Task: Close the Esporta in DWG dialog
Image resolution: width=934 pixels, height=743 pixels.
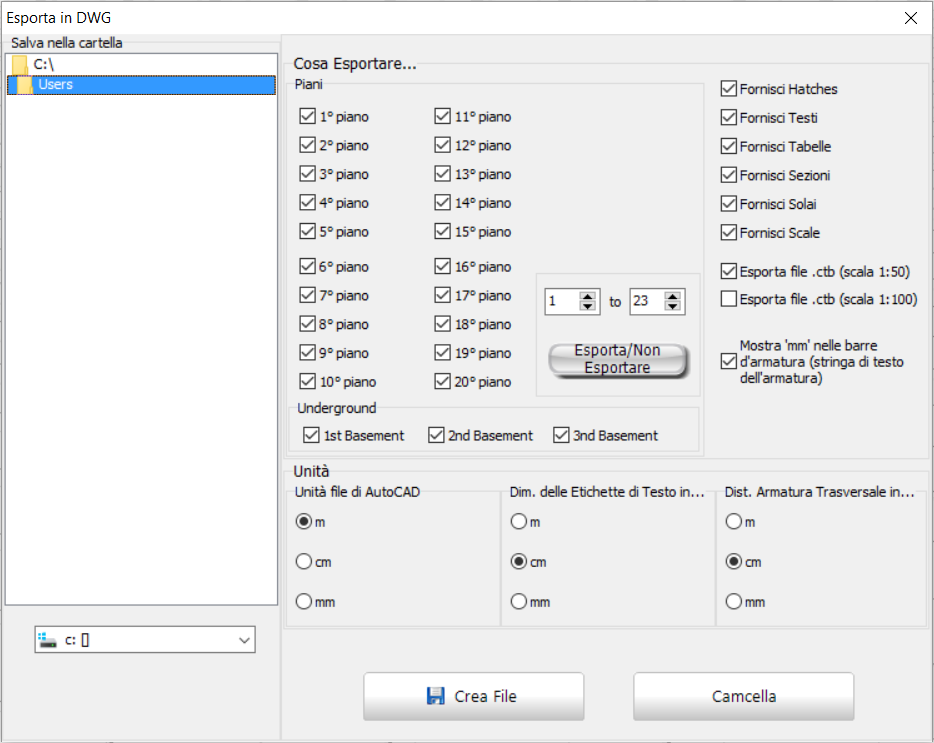Action: (x=910, y=18)
